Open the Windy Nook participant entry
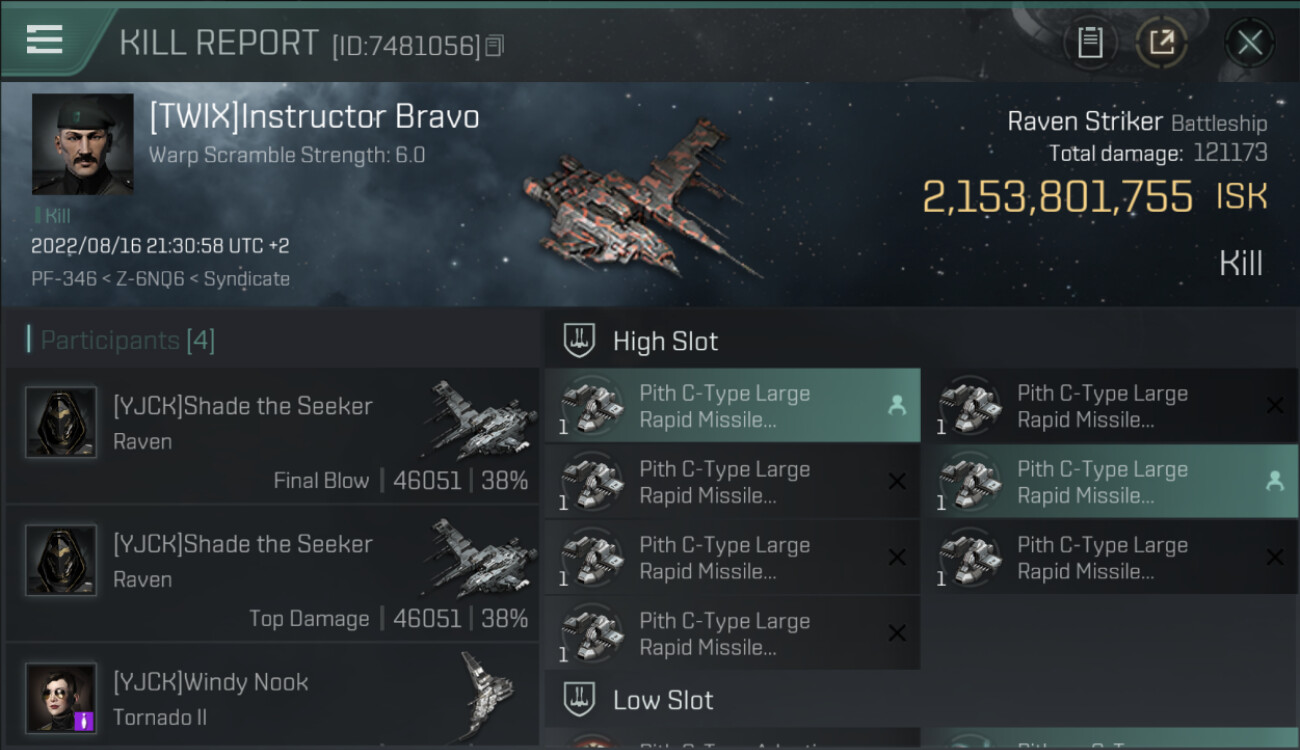 pyautogui.click(x=272, y=698)
